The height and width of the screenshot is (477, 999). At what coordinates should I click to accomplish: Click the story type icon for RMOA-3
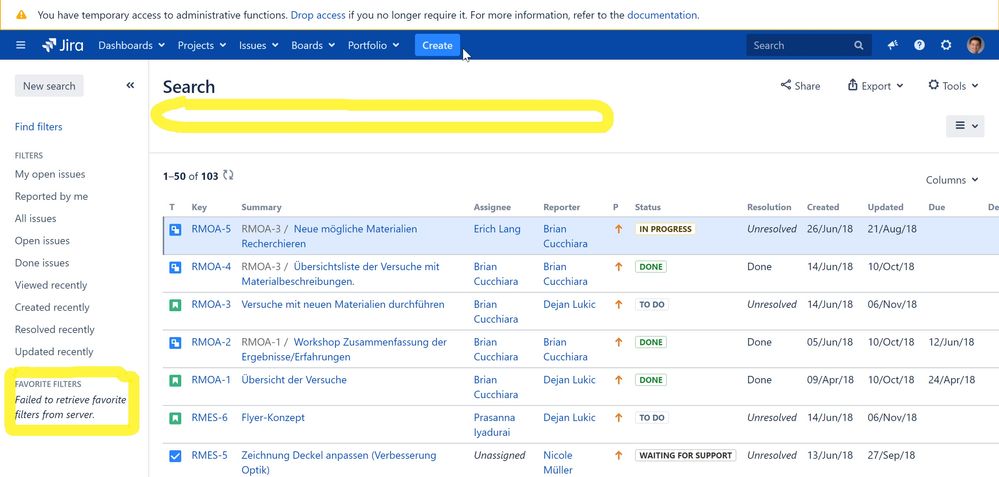pos(175,305)
